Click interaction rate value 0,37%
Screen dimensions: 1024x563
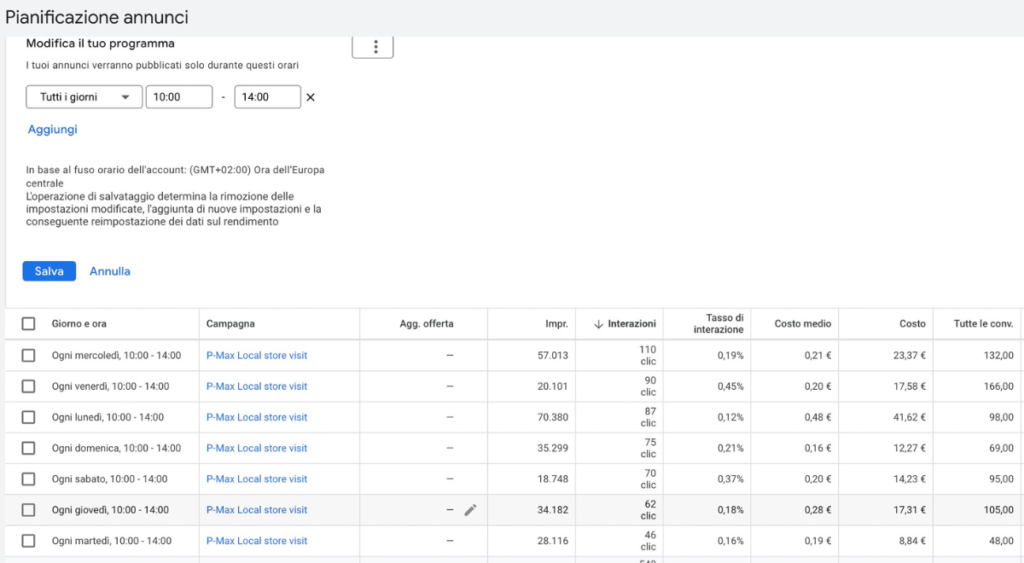(730, 479)
